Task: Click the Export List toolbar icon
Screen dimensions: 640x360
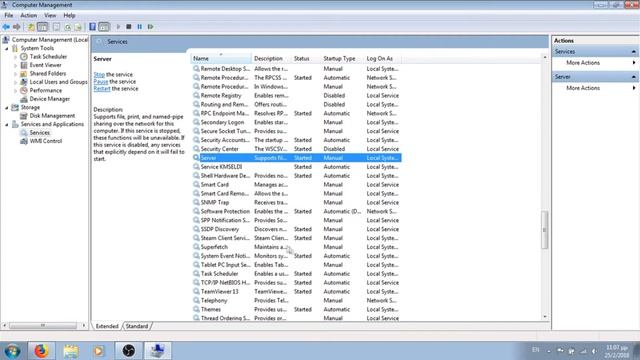Action: point(78,27)
